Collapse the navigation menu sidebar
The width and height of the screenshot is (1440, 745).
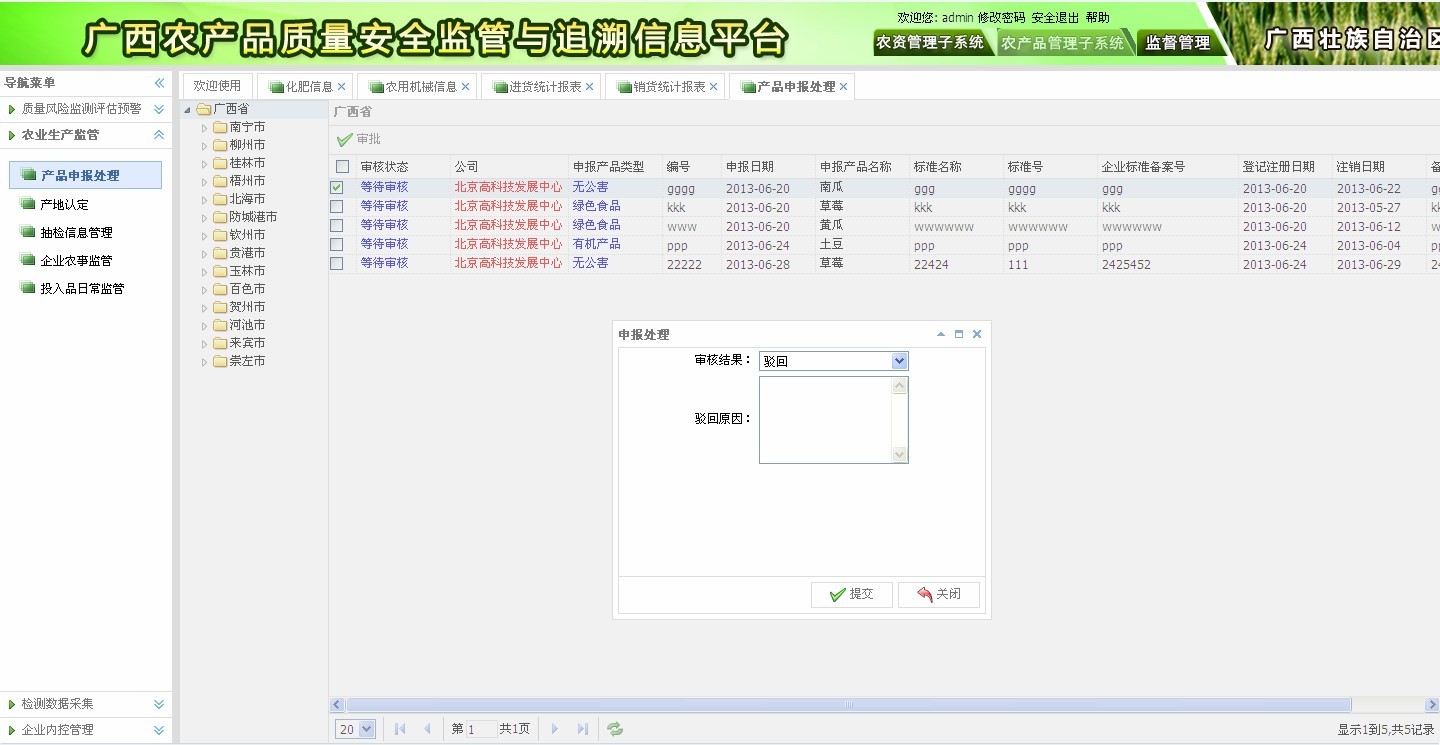coord(159,83)
